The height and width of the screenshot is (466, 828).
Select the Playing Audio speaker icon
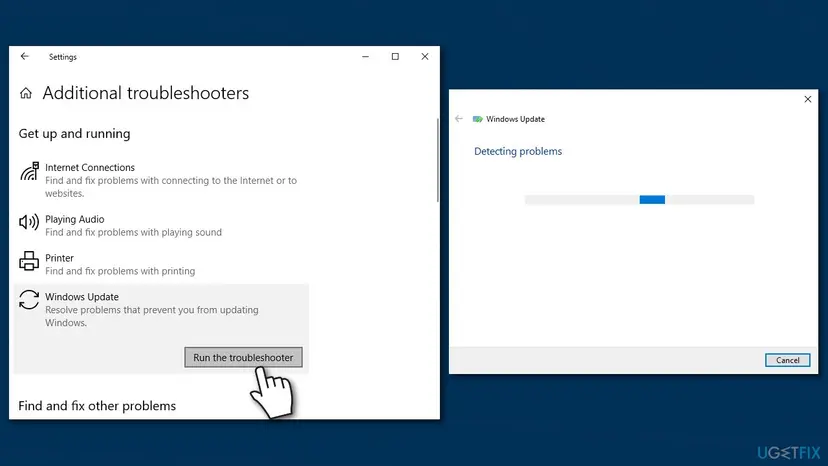[x=29, y=222]
